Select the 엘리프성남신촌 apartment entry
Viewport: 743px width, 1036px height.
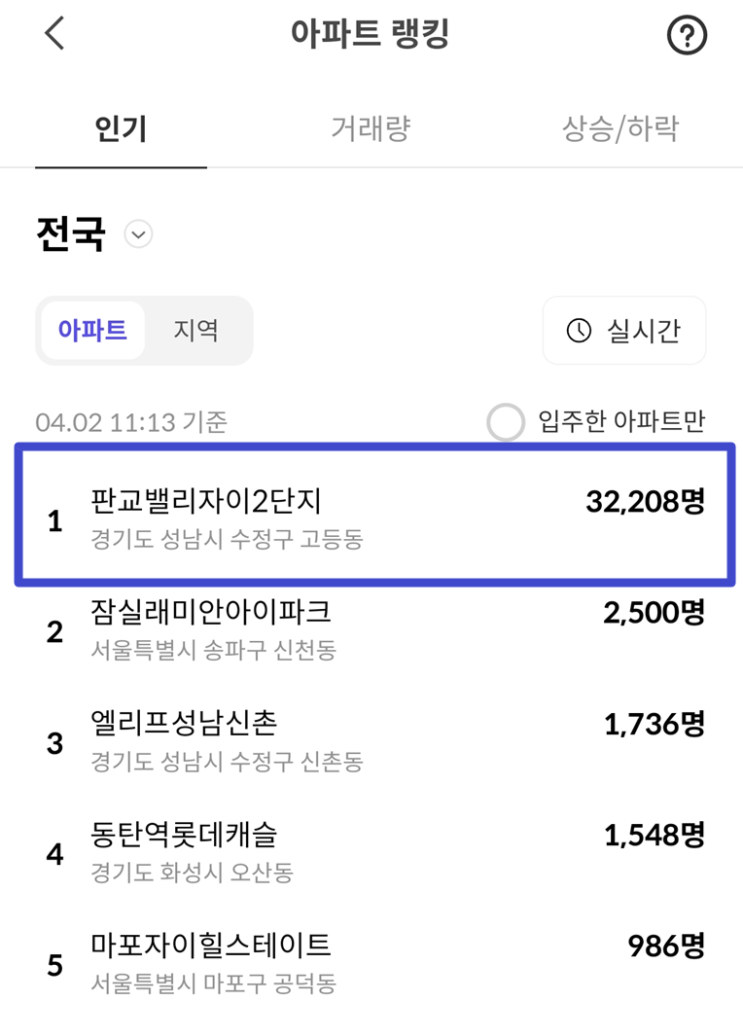click(183, 721)
